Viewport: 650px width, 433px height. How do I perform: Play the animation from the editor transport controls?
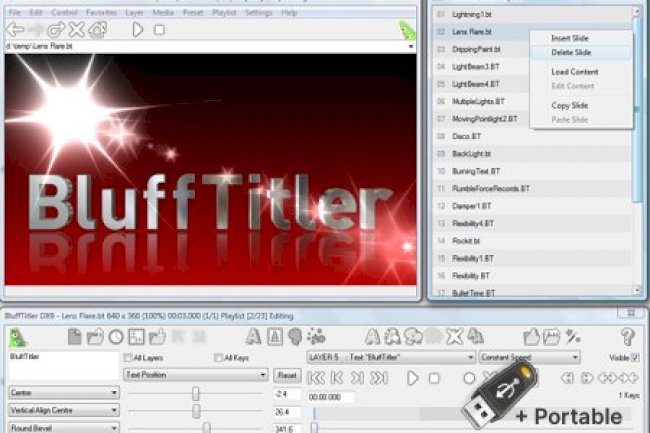click(412, 378)
